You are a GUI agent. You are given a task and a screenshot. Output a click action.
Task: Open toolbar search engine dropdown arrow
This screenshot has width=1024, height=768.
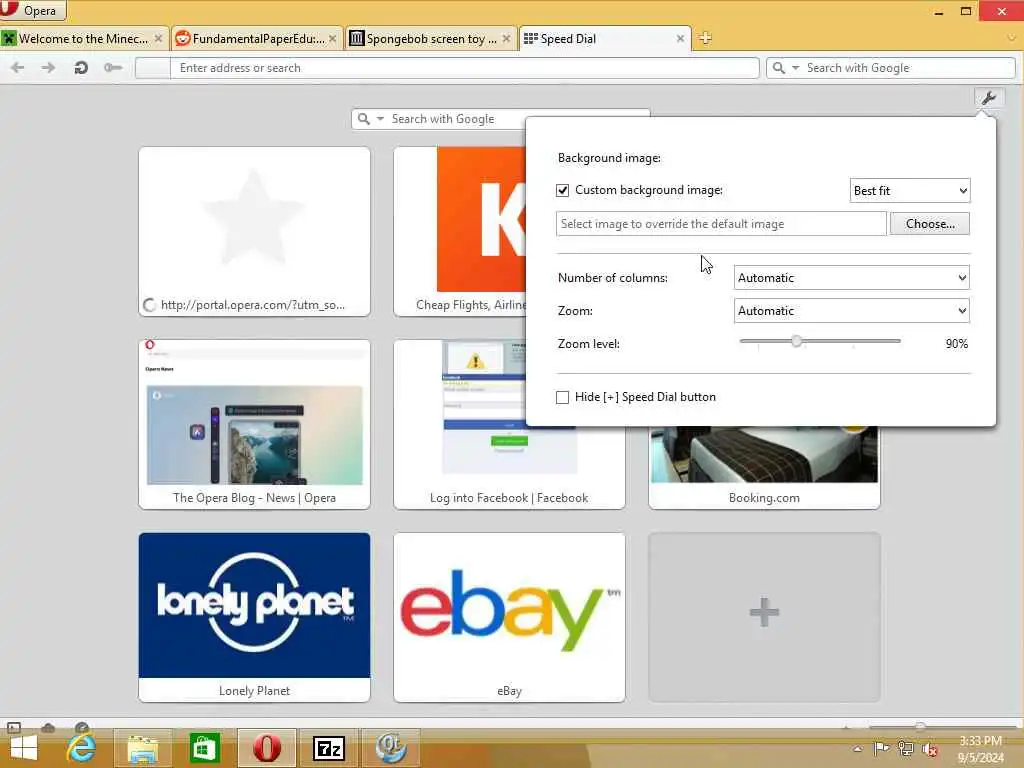[795, 68]
